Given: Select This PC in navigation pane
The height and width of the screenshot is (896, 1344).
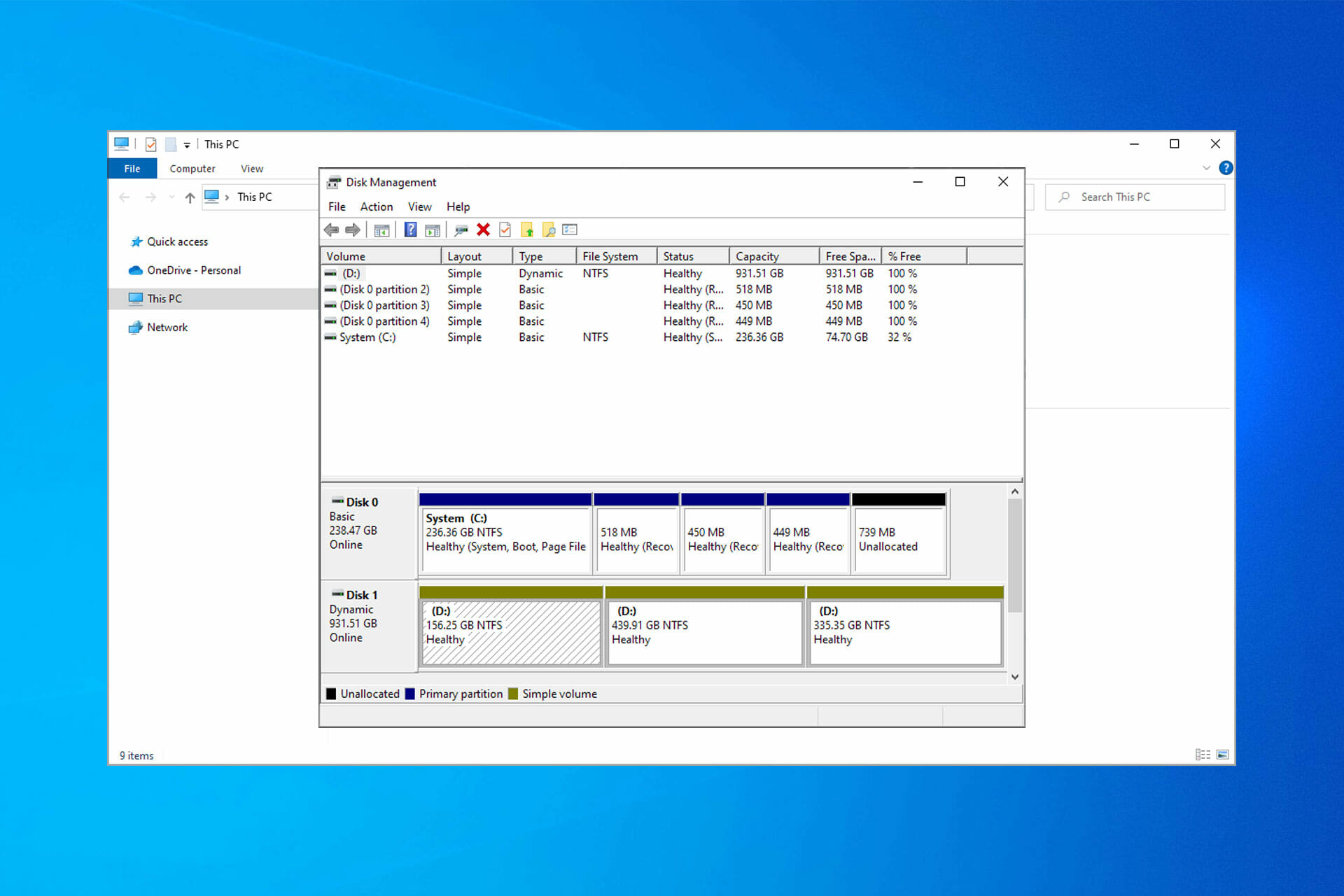Looking at the screenshot, I should tap(213, 299).
